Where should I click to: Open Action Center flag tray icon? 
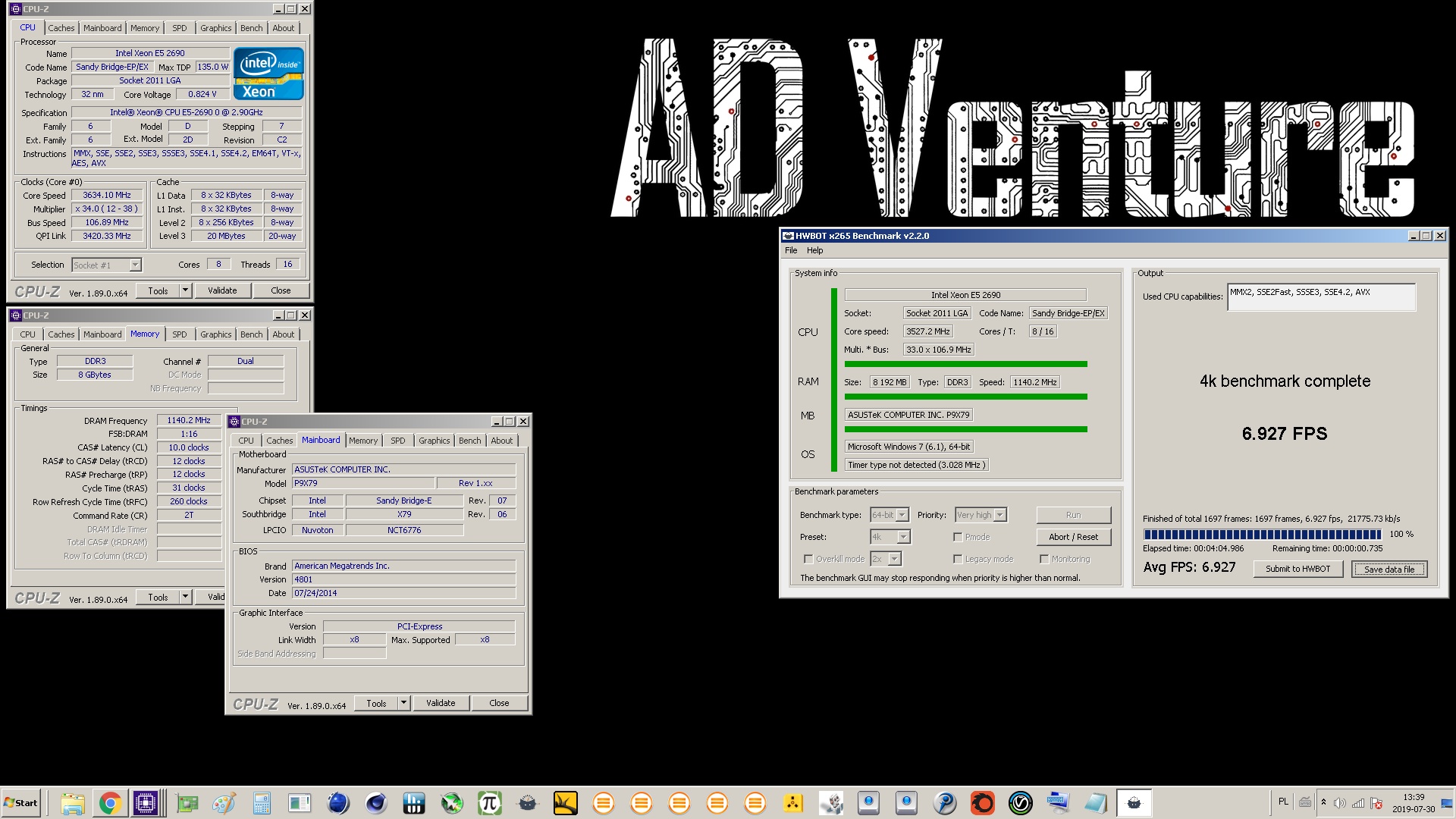click(1376, 803)
